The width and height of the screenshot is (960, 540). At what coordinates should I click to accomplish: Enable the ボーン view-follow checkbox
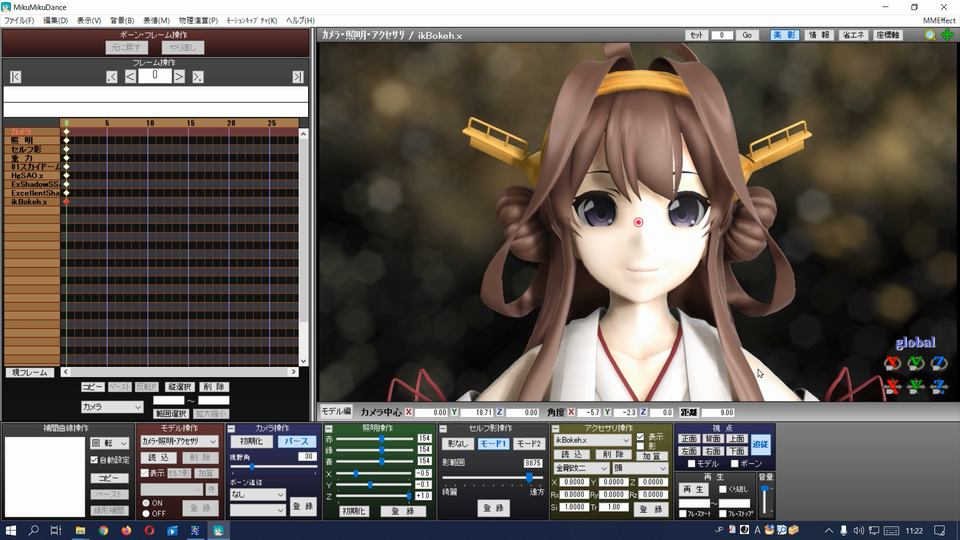(735, 463)
